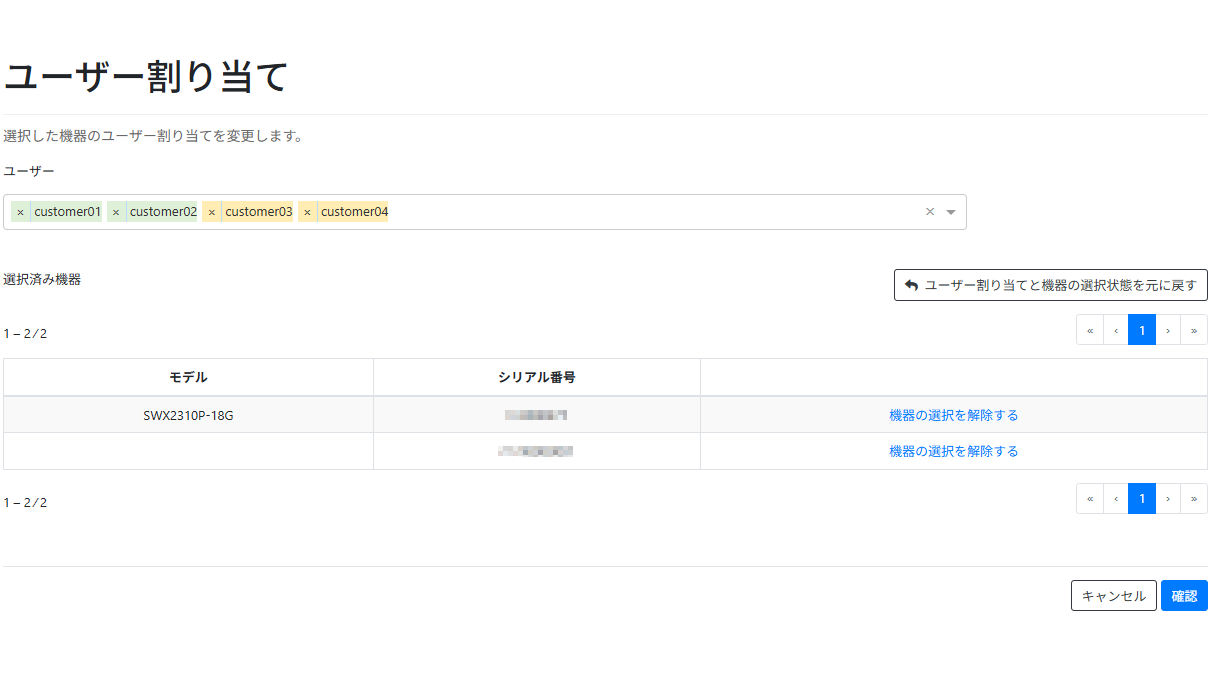Click the モデル column header
The image size is (1220, 680).
(x=186, y=377)
